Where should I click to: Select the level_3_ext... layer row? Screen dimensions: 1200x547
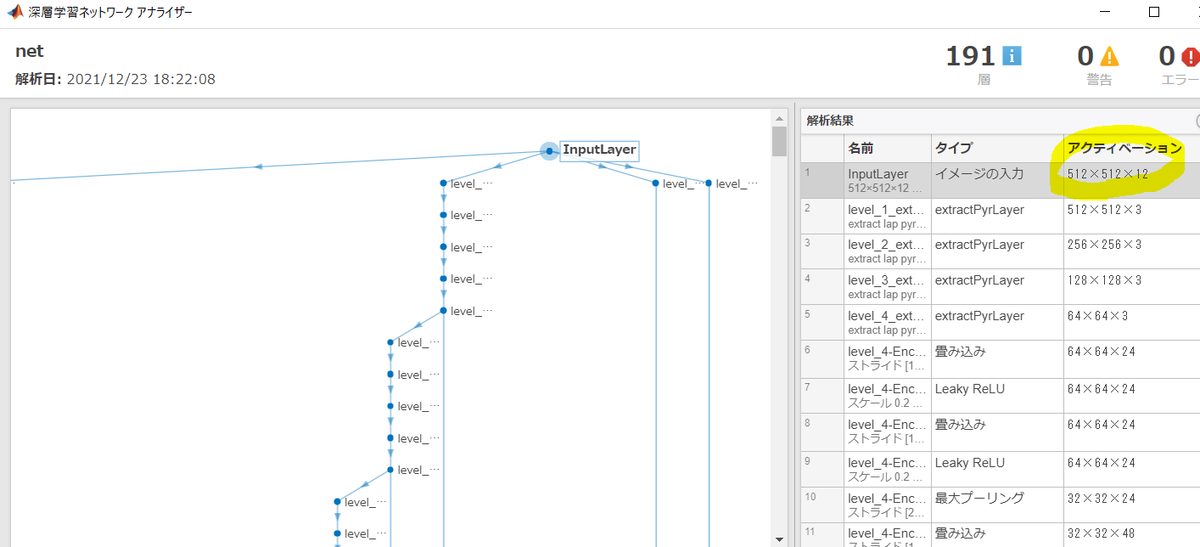click(1000, 288)
